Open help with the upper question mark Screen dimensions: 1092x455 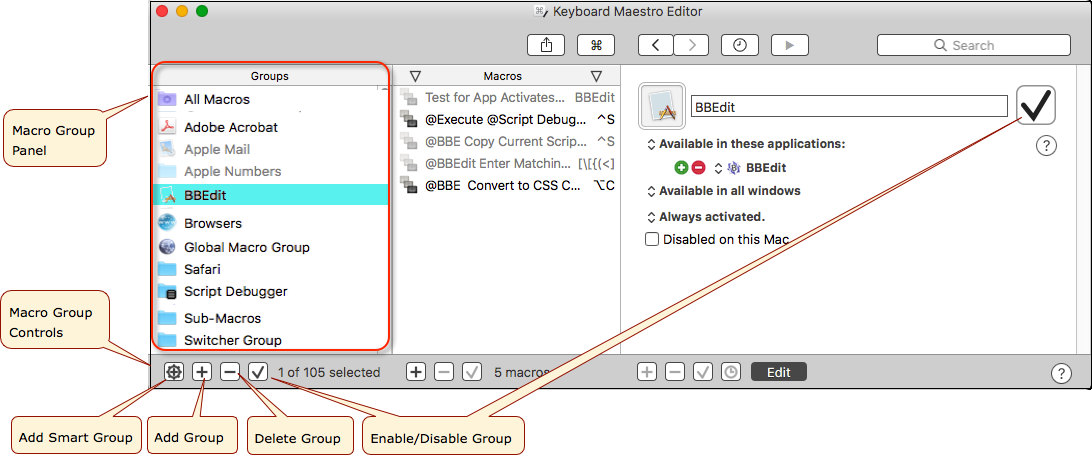(1046, 146)
